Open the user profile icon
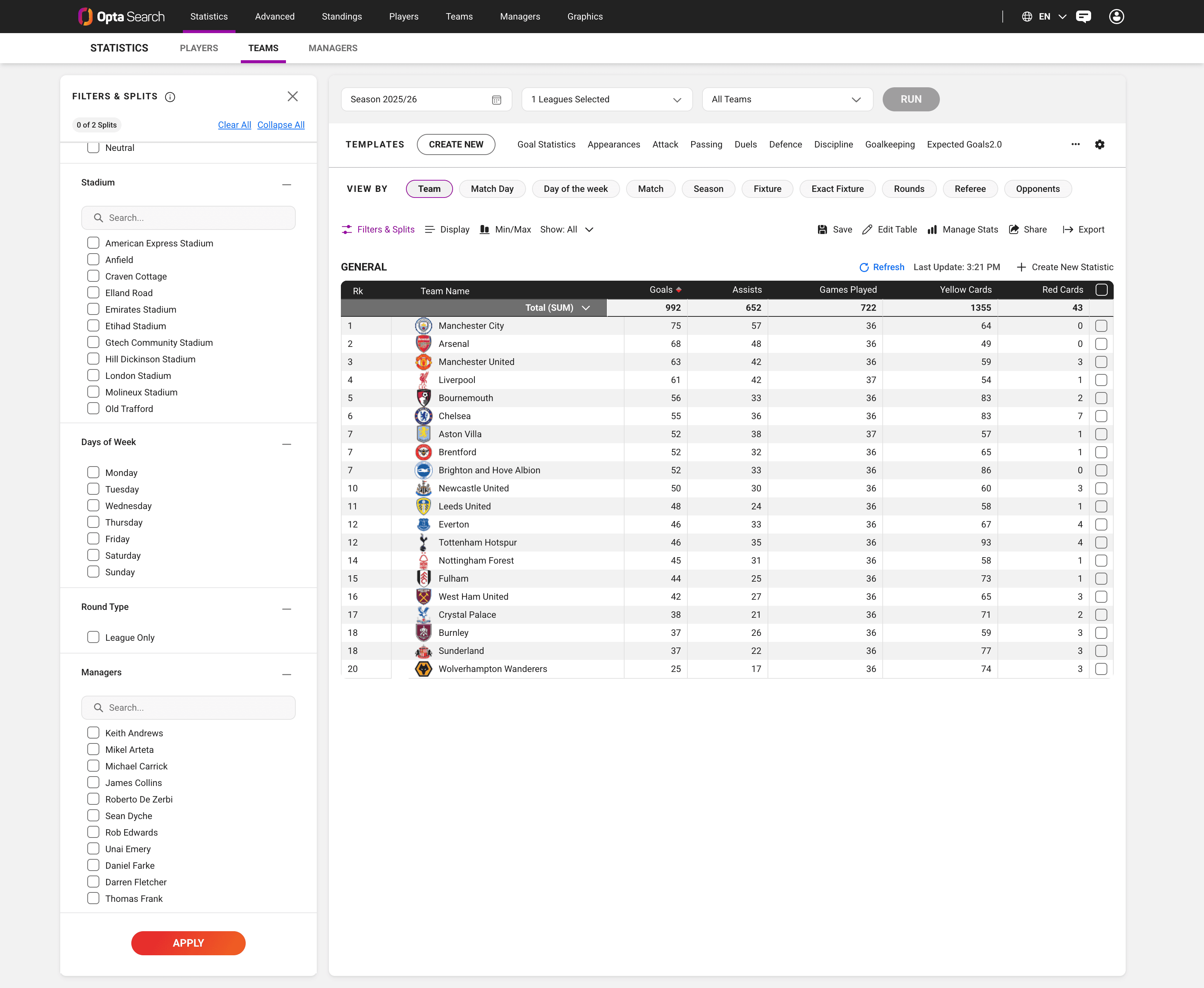The height and width of the screenshot is (988, 1204). (x=1116, y=17)
